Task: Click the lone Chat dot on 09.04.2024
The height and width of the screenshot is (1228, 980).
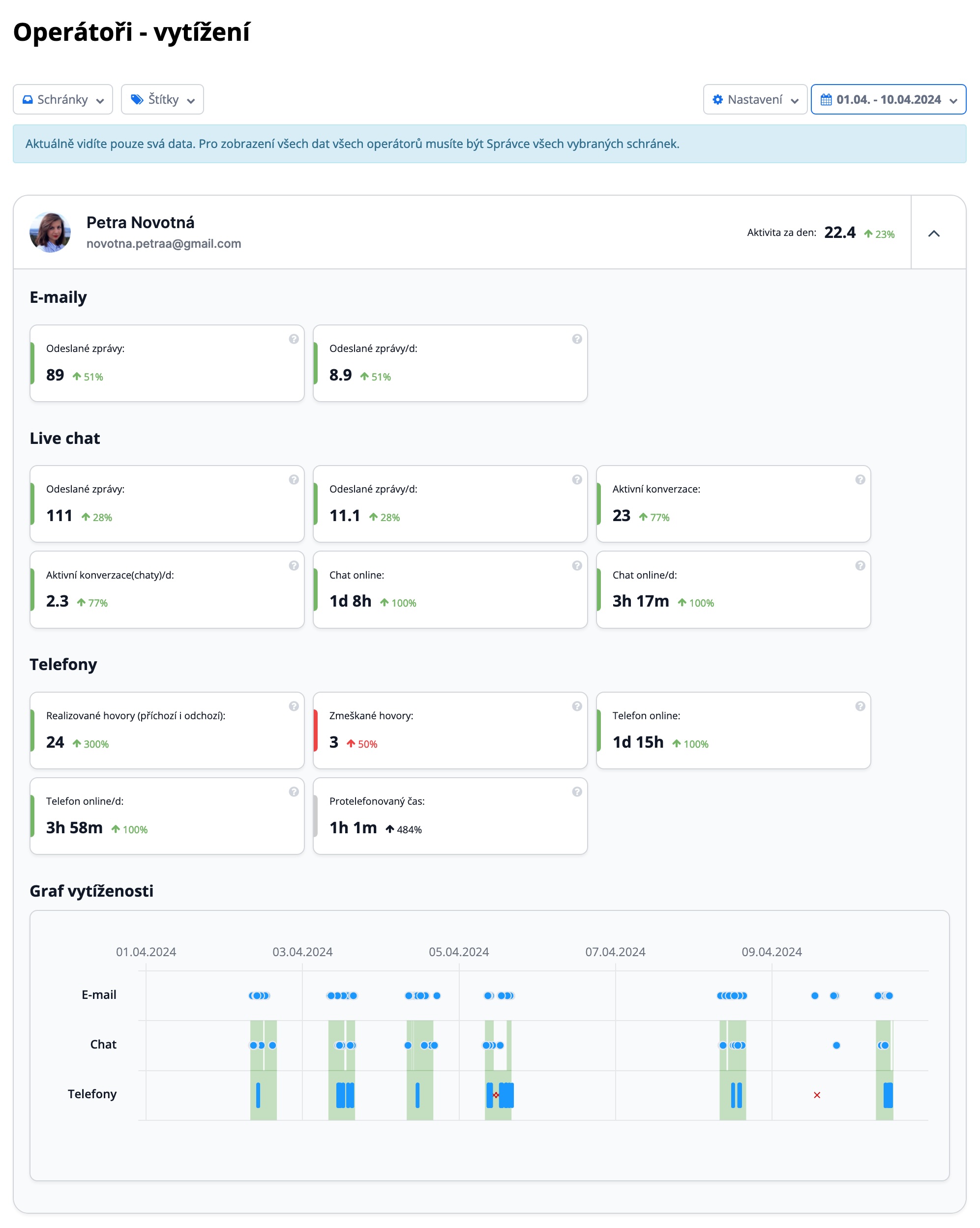Action: click(836, 1045)
